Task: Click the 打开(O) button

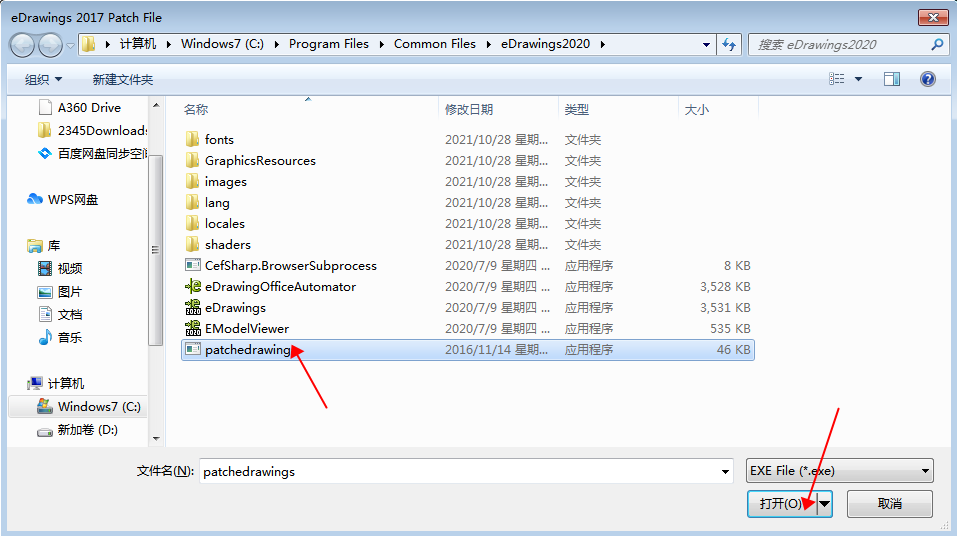Action: [x=782, y=504]
